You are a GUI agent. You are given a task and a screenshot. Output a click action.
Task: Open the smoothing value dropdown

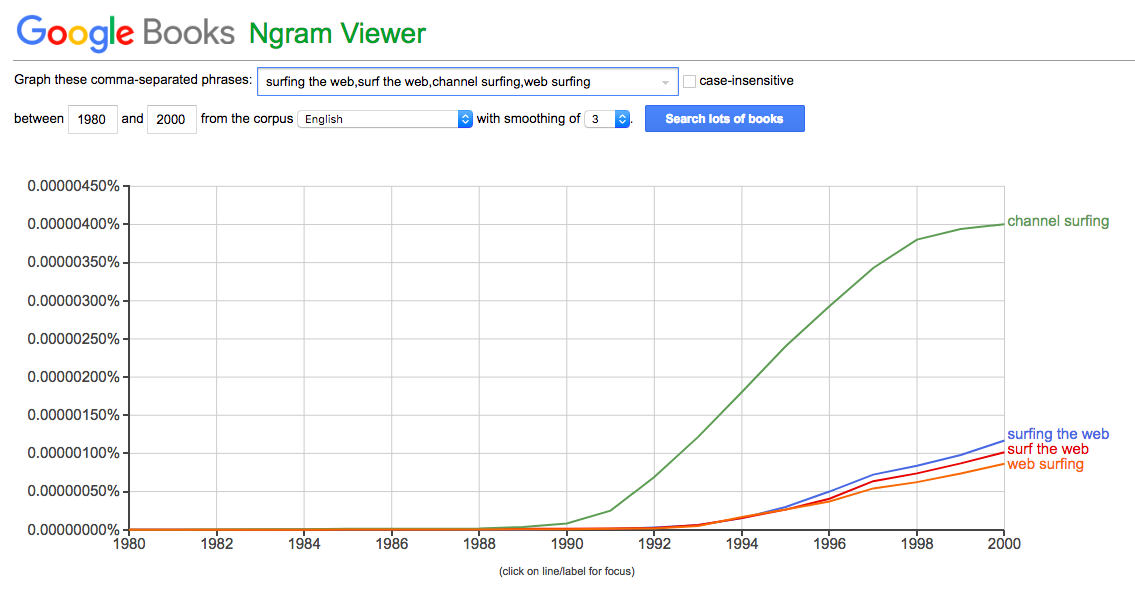pyautogui.click(x=607, y=119)
